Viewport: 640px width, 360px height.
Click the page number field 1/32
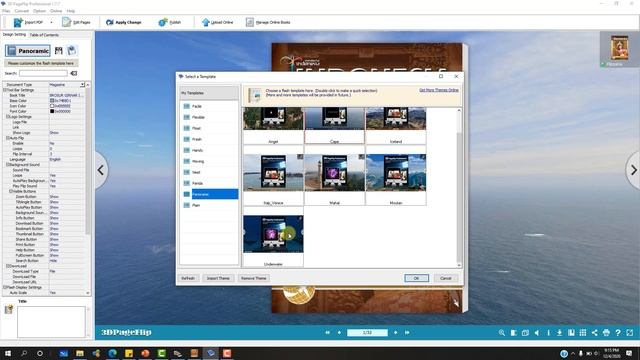[x=367, y=333]
